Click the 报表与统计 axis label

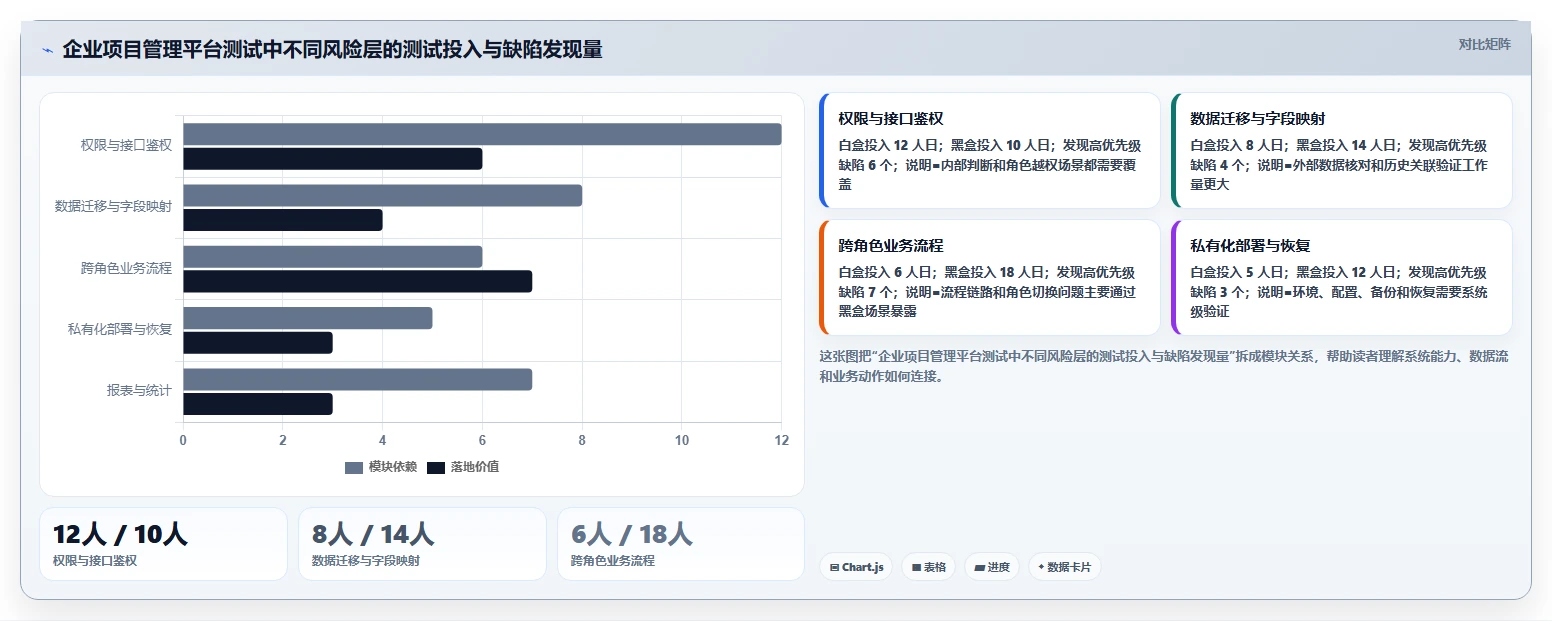coord(139,390)
